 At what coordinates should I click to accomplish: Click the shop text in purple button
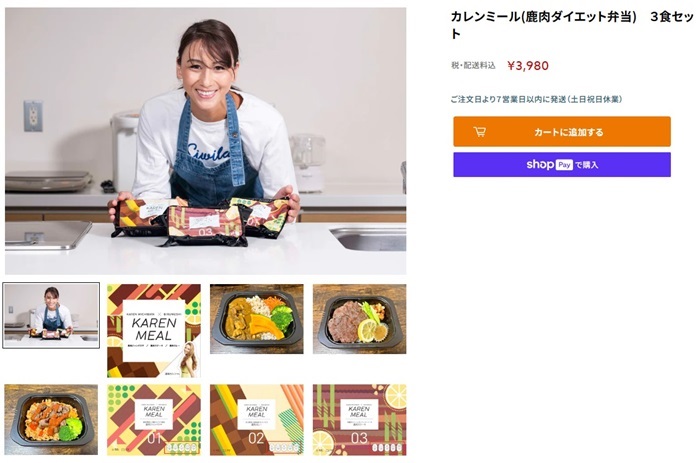(x=540, y=165)
